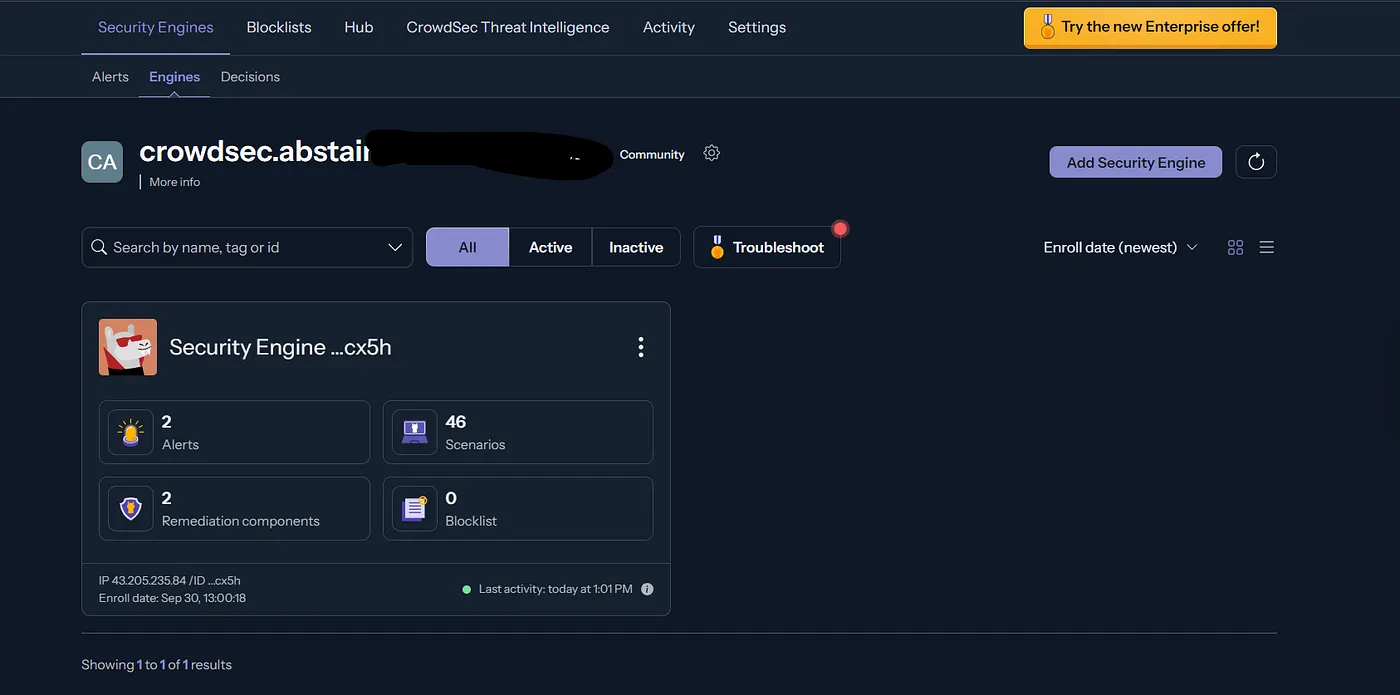
Task: Click the CA organization avatar
Action: tap(102, 162)
